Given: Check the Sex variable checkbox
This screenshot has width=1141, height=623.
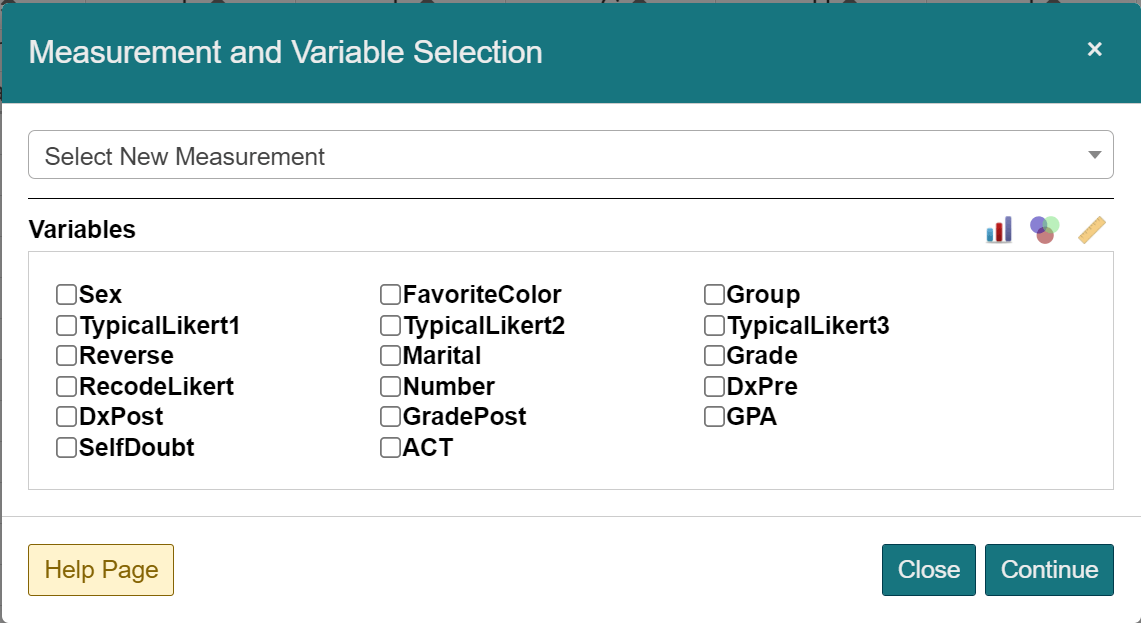Looking at the screenshot, I should coord(67,295).
